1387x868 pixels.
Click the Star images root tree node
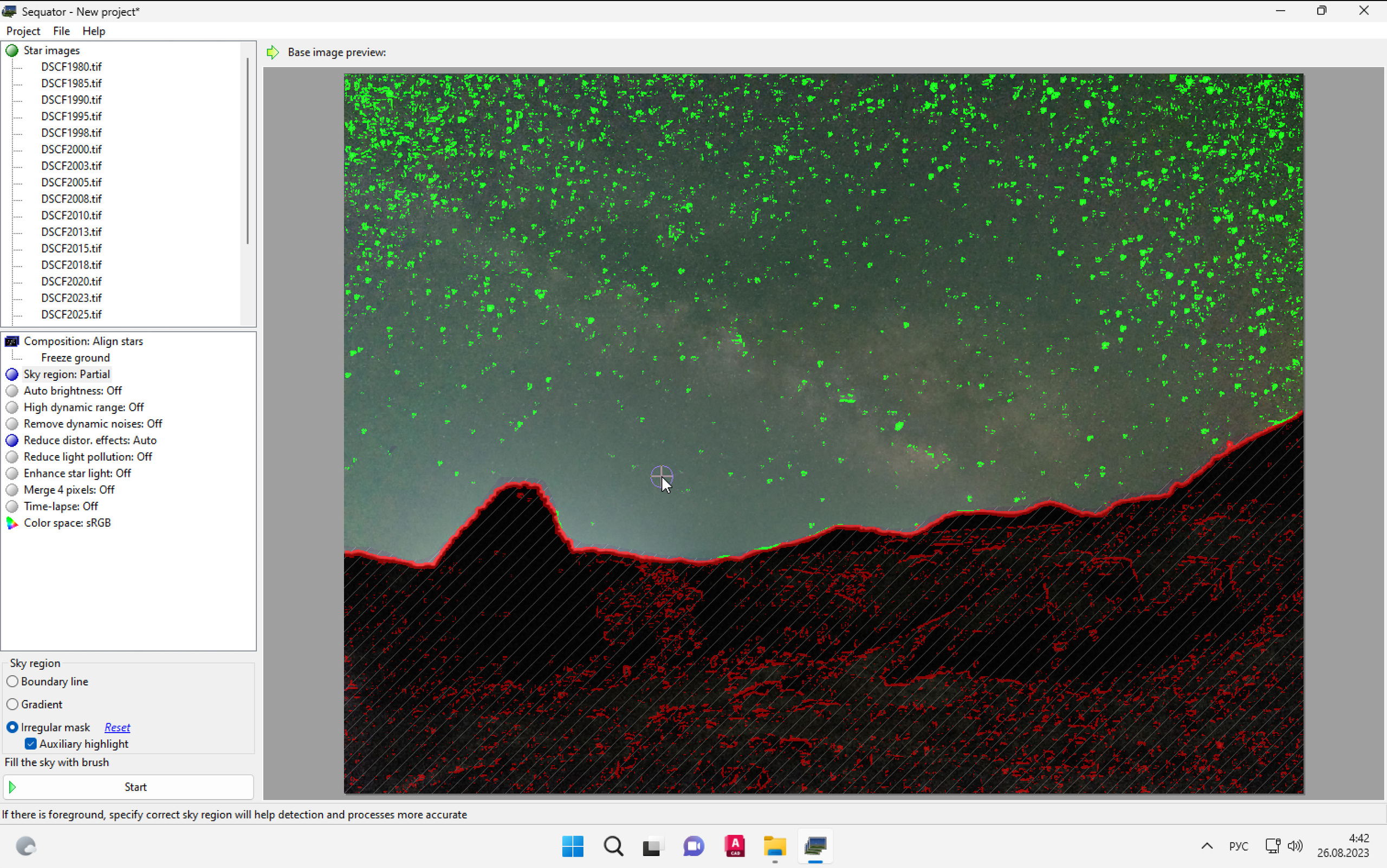tap(51, 50)
